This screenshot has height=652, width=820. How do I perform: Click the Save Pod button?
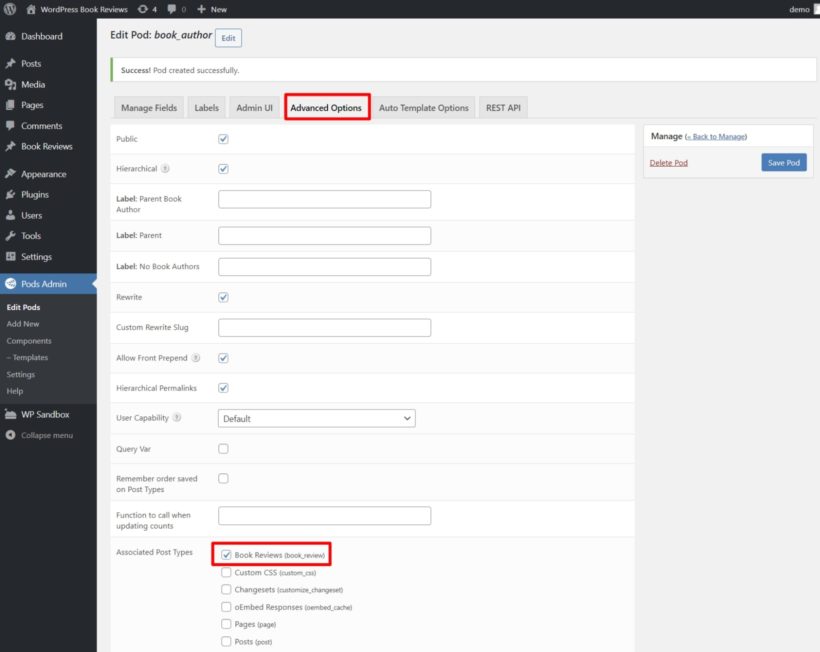pyautogui.click(x=783, y=163)
